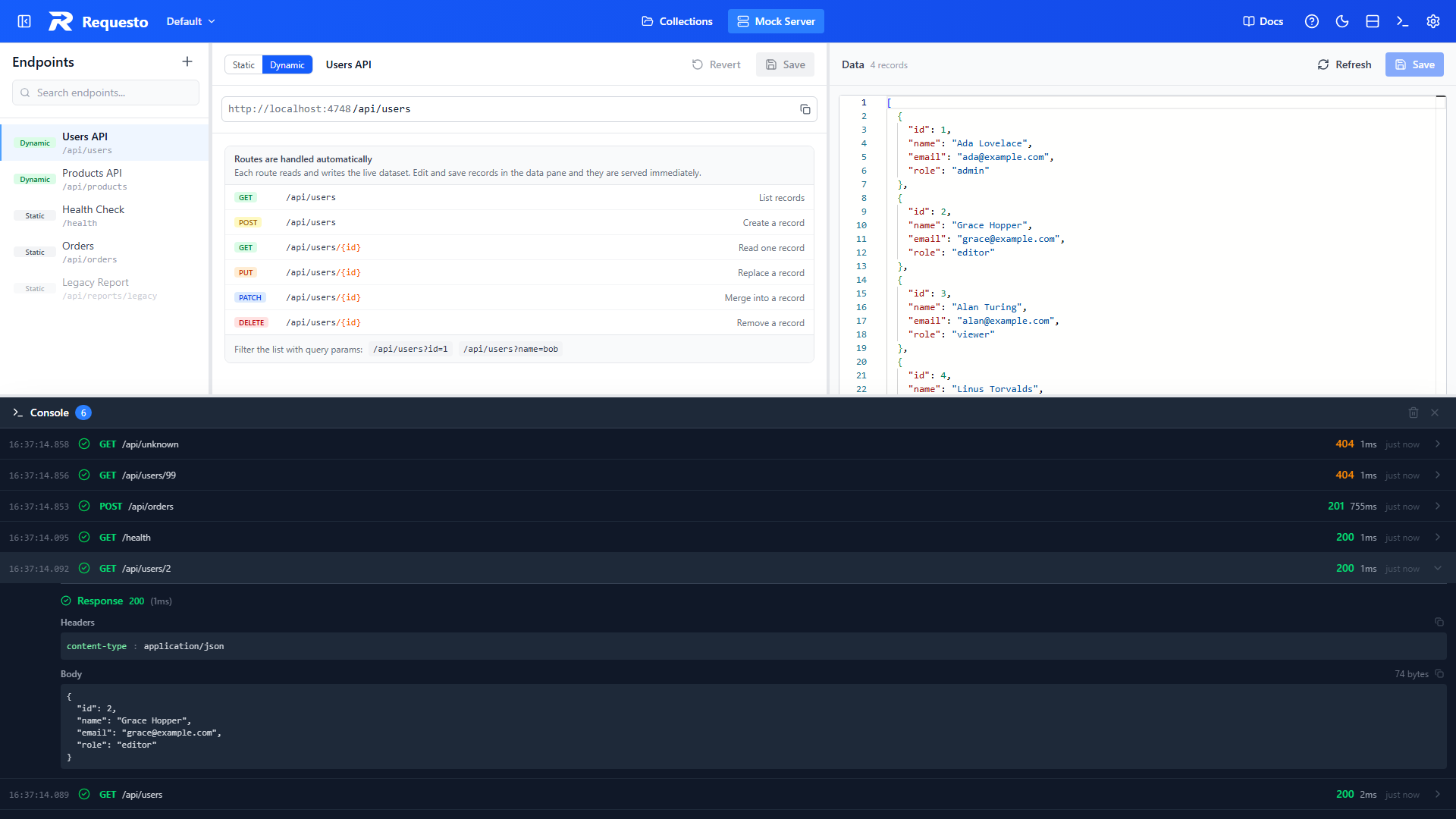
Task: Expand GET /api/users log entry
Action: click(x=728, y=794)
